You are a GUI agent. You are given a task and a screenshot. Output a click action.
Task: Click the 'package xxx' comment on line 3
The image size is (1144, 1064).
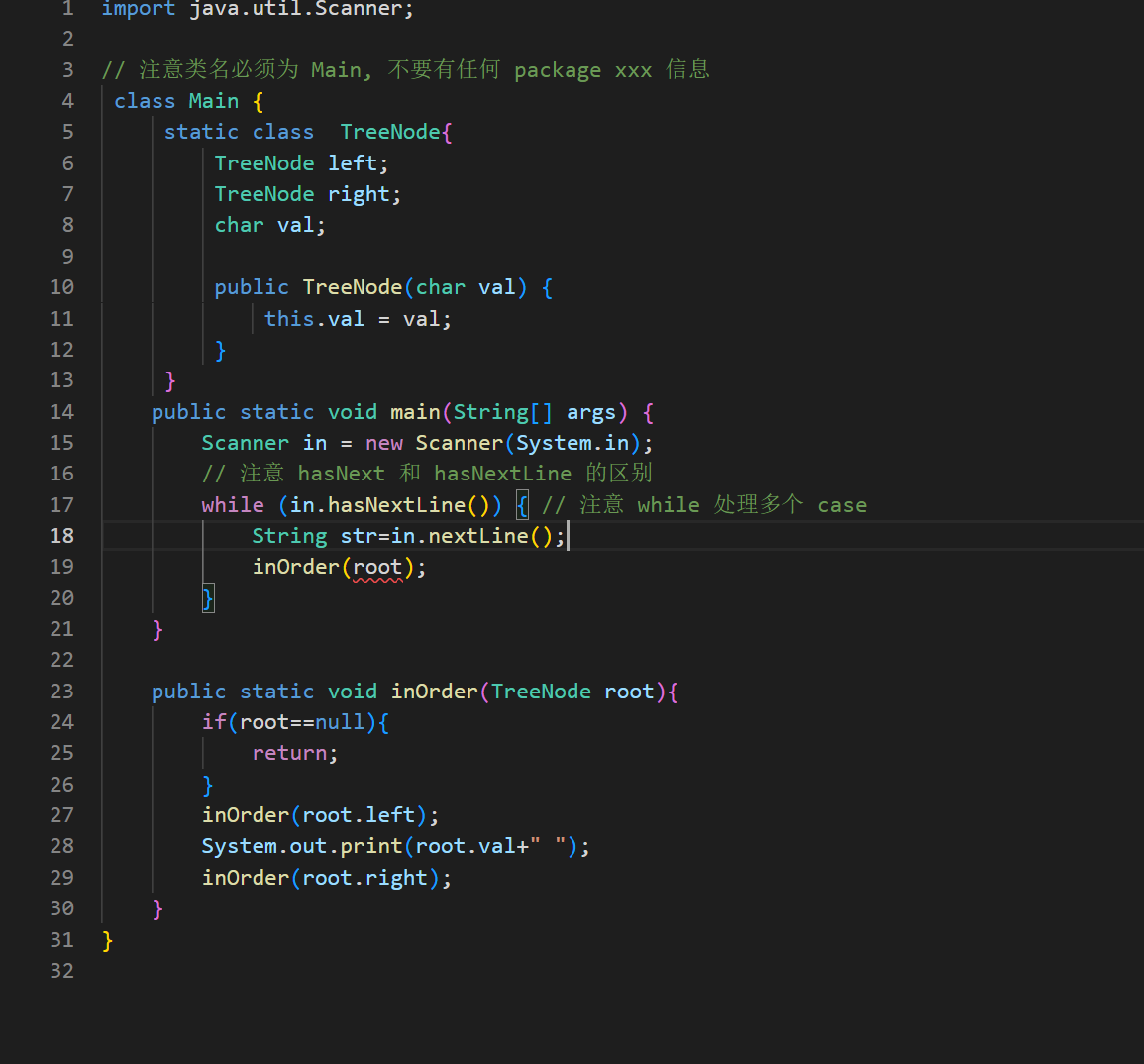(583, 70)
